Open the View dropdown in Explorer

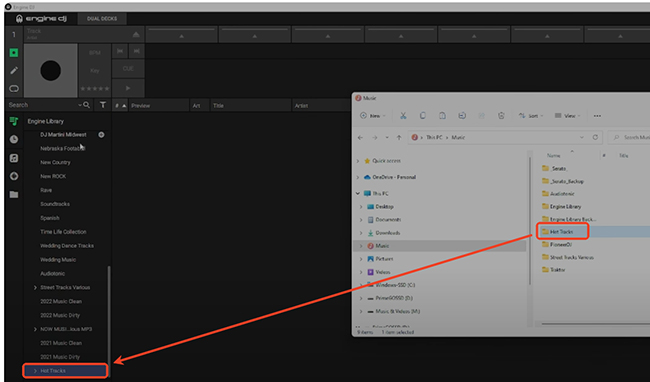[x=568, y=116]
